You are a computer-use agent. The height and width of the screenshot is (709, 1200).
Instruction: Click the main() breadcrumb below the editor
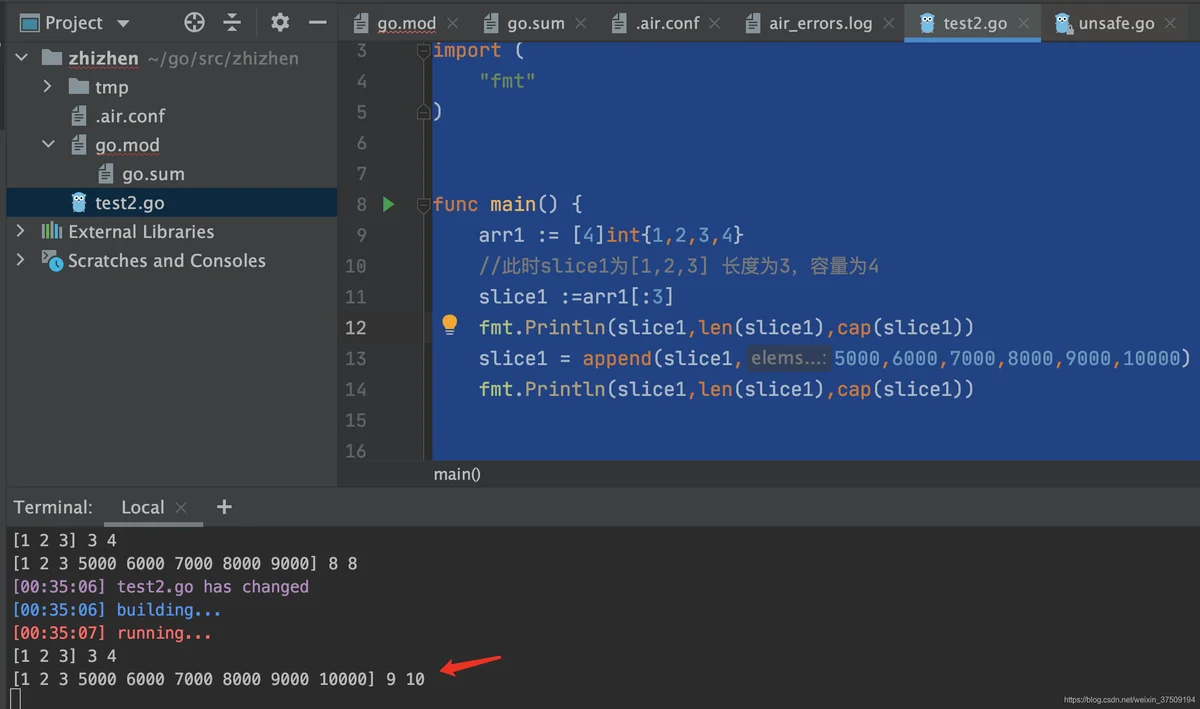pos(457,474)
